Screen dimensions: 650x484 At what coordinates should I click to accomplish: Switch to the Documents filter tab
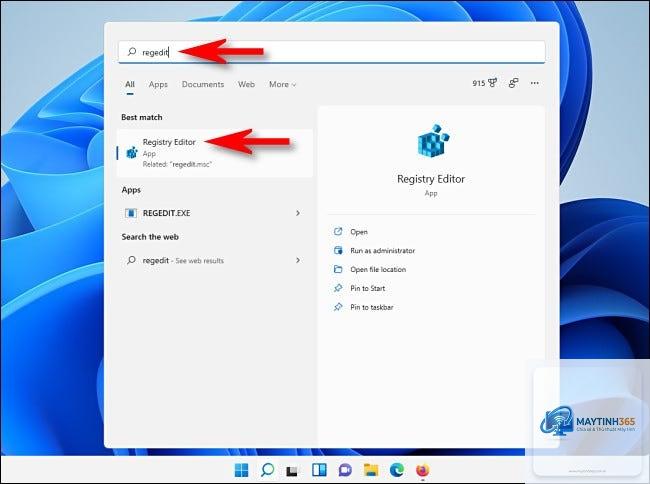tap(203, 84)
